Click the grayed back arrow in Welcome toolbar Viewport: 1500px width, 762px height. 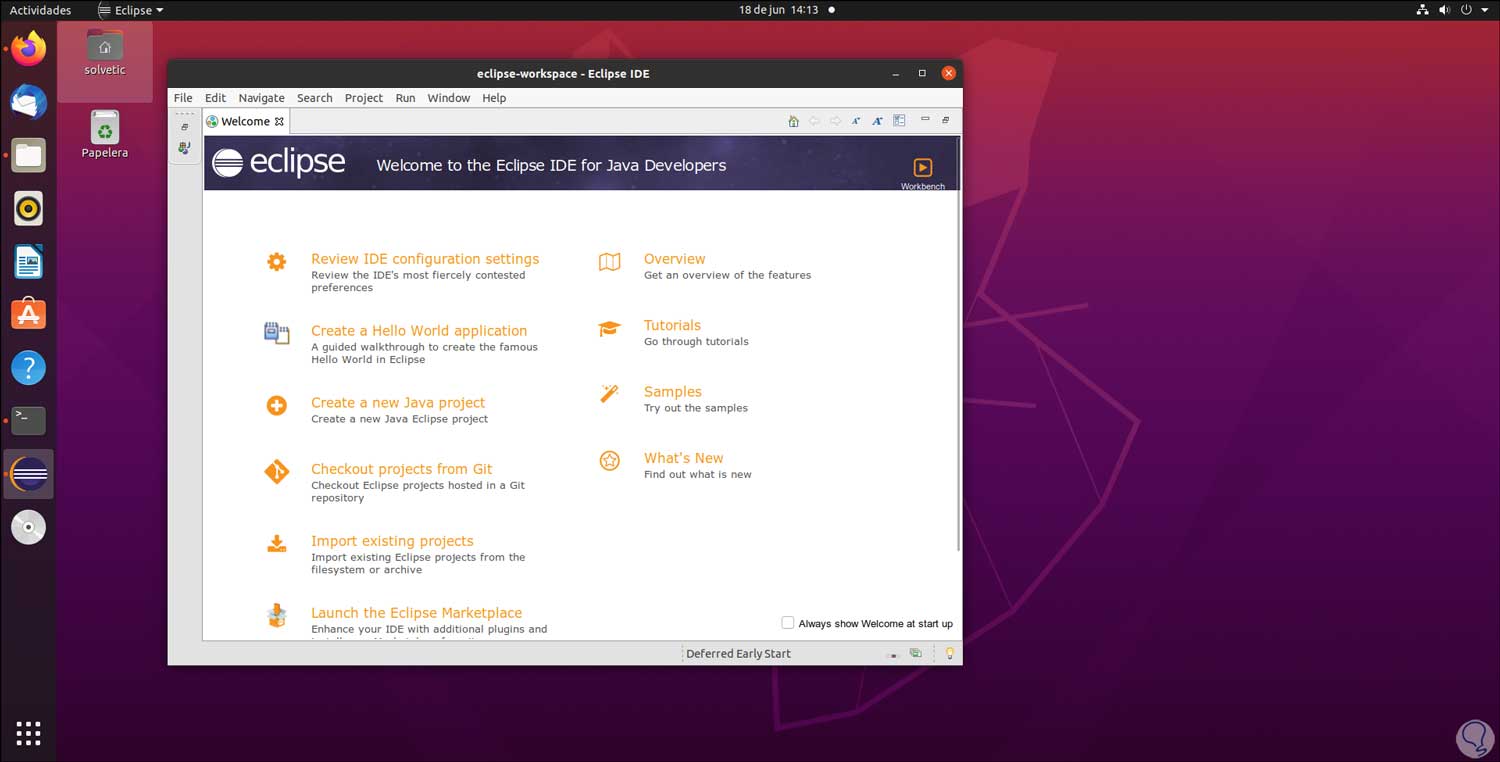pos(814,121)
